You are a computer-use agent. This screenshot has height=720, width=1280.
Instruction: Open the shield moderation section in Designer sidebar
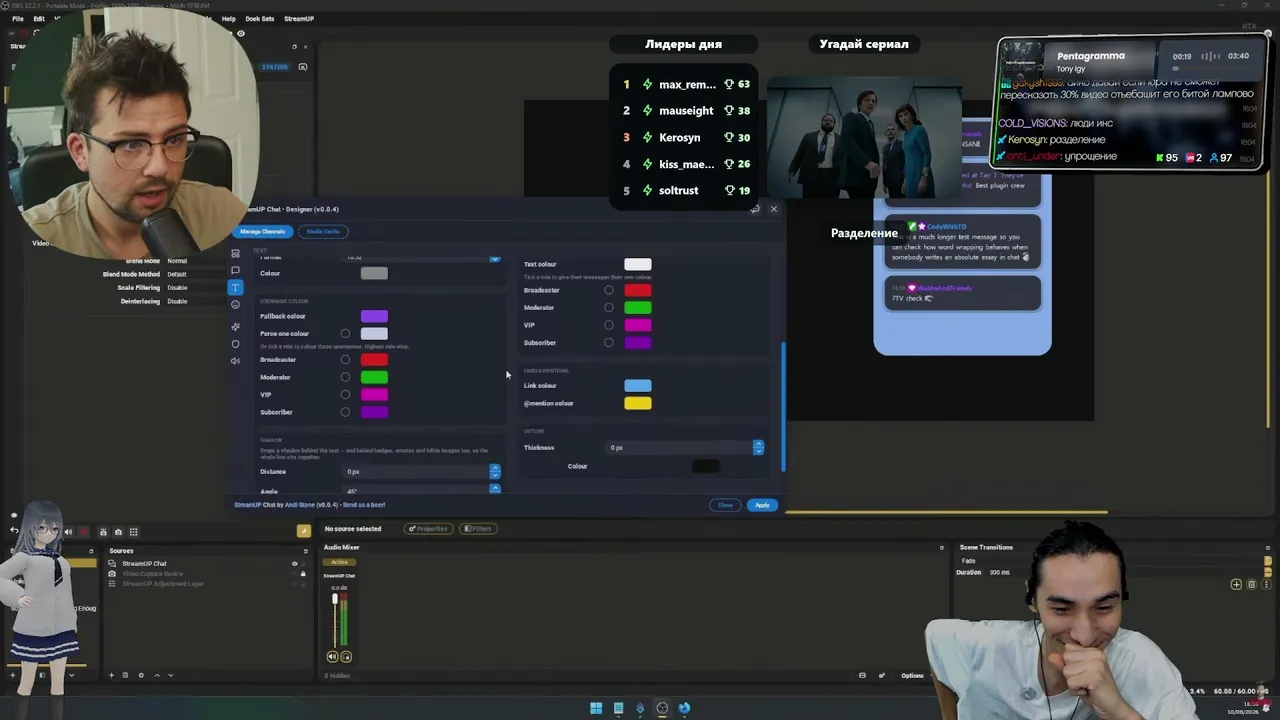pyautogui.click(x=235, y=344)
